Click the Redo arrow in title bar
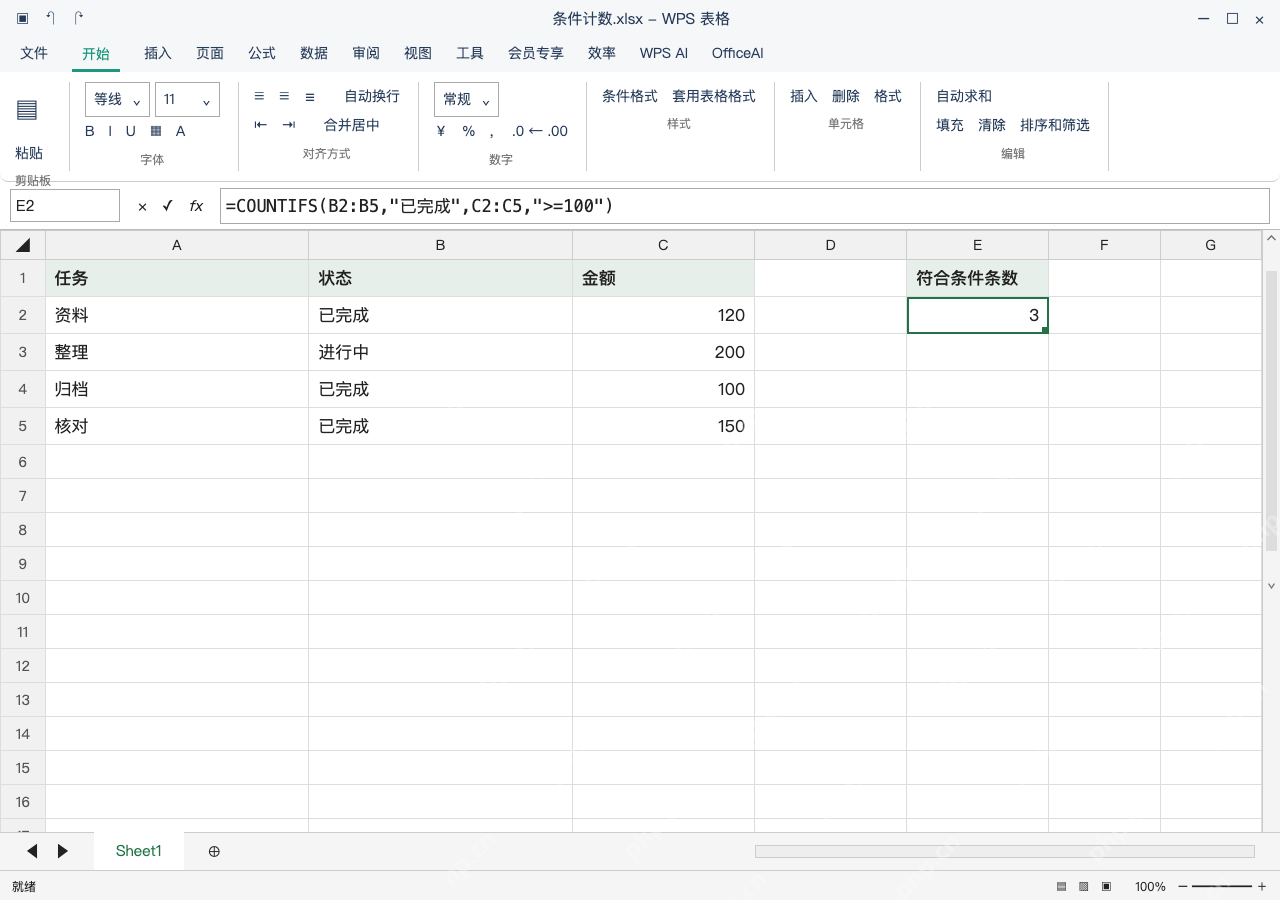The width and height of the screenshot is (1280, 900). (x=78, y=19)
